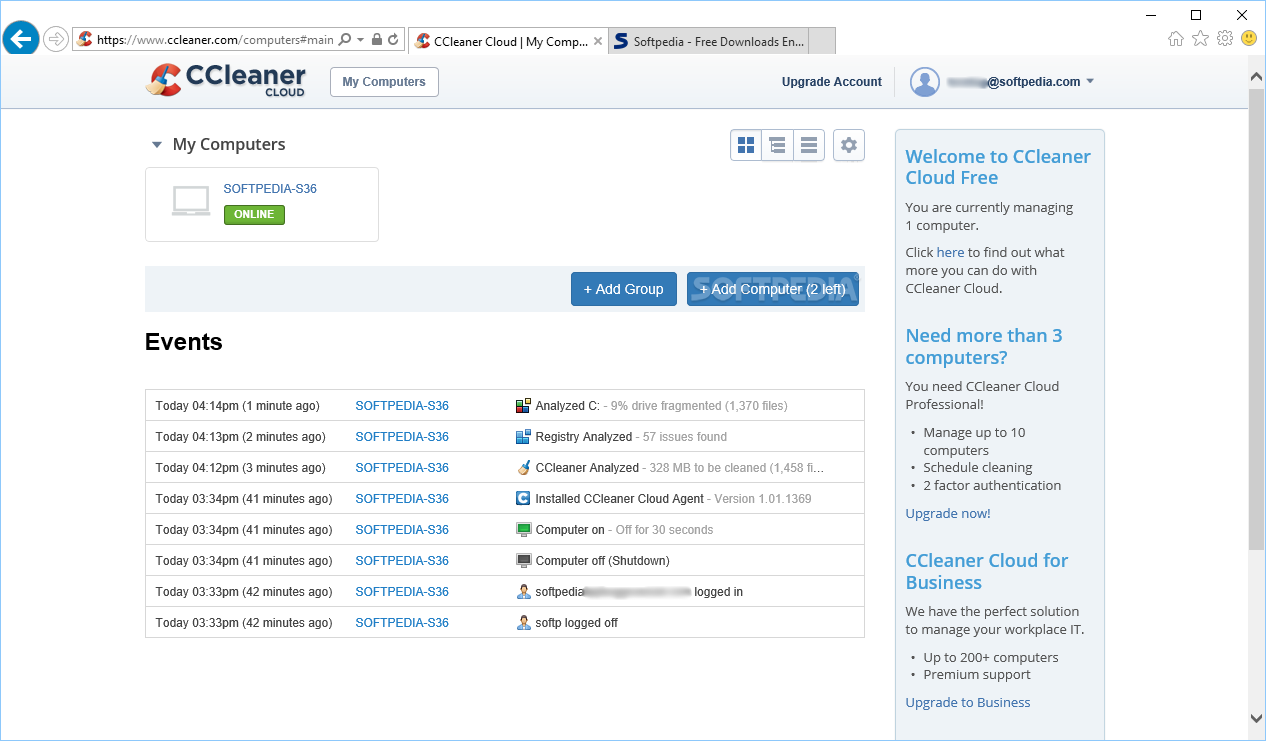Click 'Today 04:14pm (1 minute ago)' text
The width and height of the screenshot is (1266, 741).
click(238, 406)
